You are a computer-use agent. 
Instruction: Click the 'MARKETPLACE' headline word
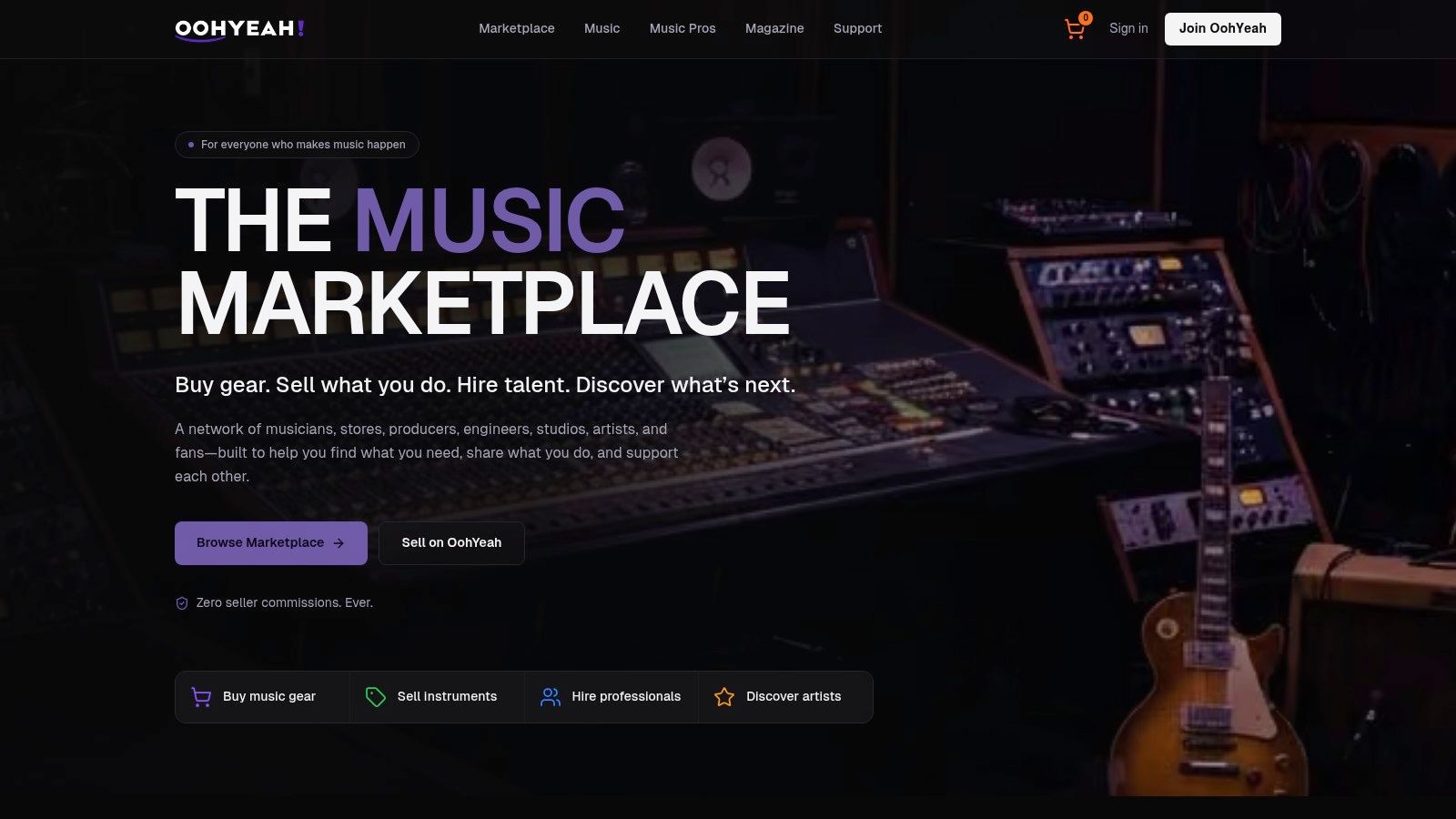click(483, 304)
